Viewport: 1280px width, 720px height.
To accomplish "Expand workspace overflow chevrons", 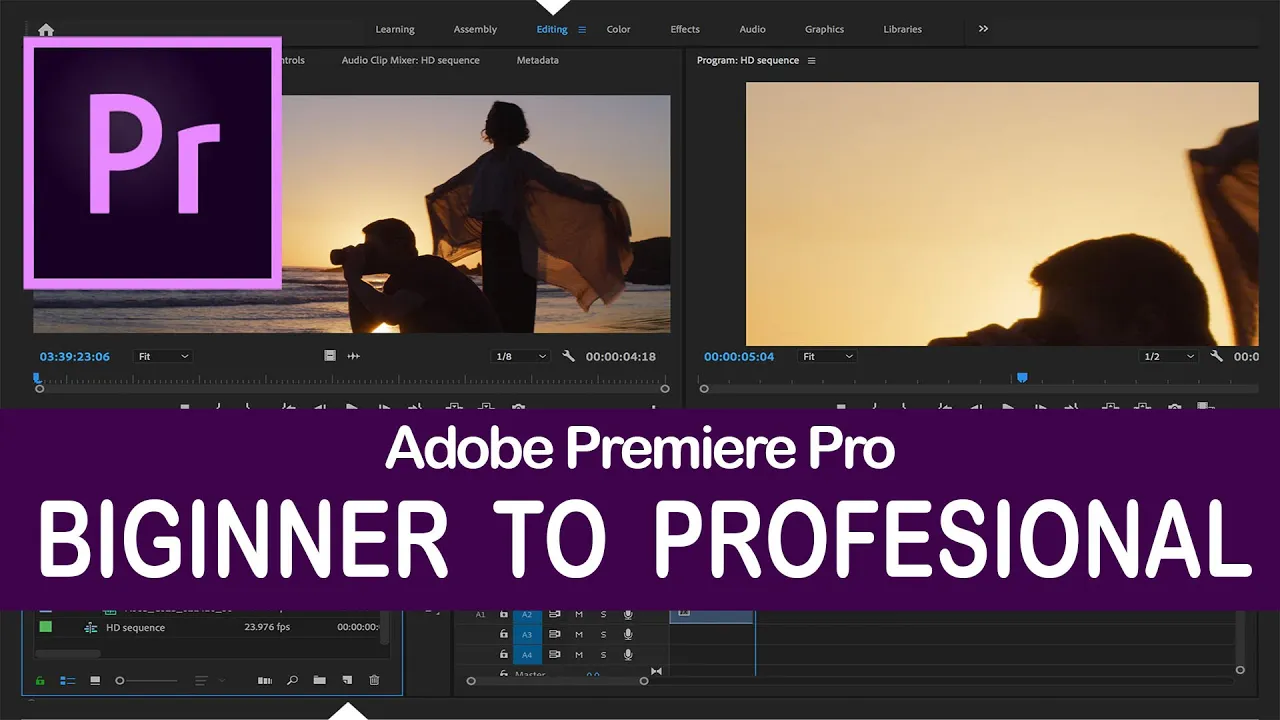I will tap(983, 29).
